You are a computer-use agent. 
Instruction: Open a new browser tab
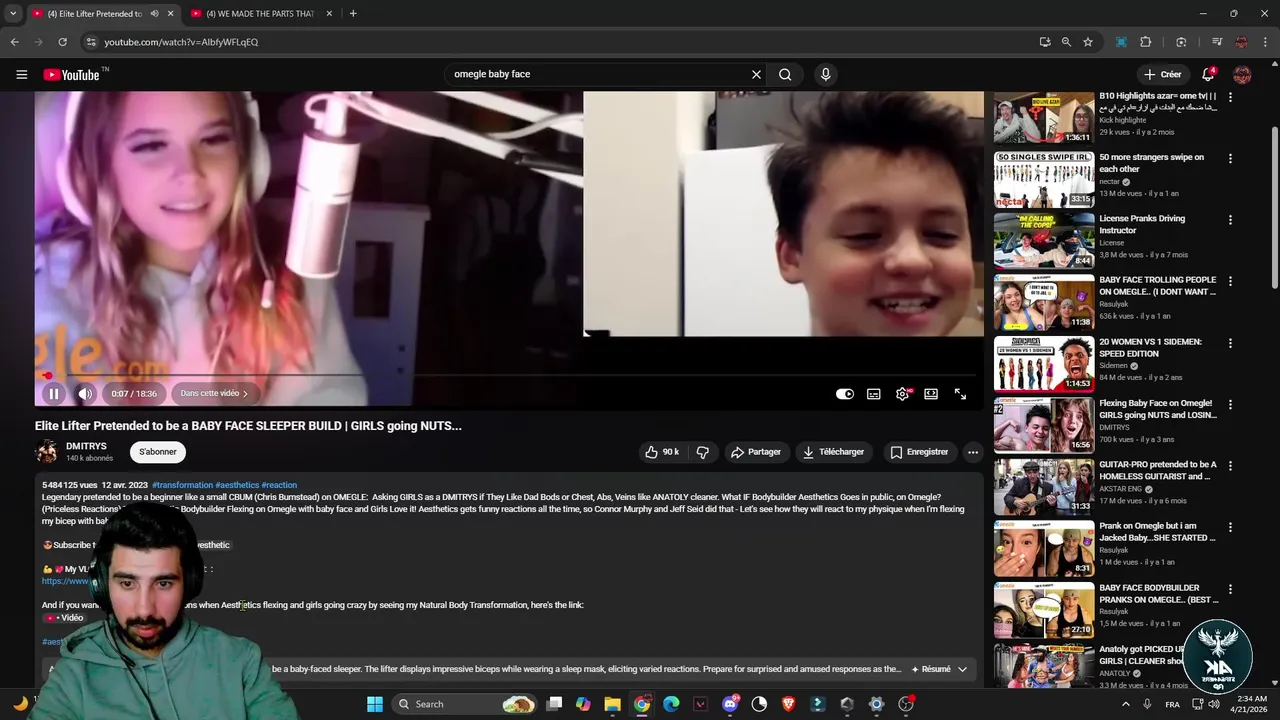[353, 14]
